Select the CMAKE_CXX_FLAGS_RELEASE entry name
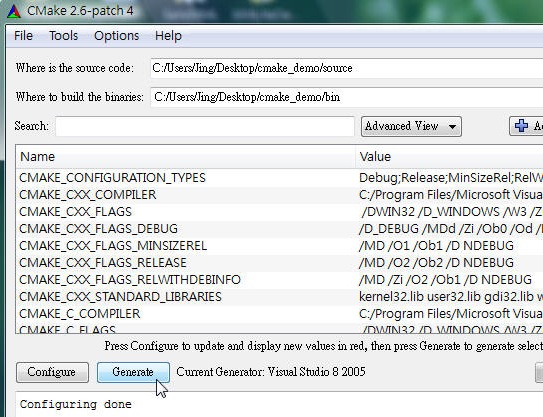 tap(103, 263)
